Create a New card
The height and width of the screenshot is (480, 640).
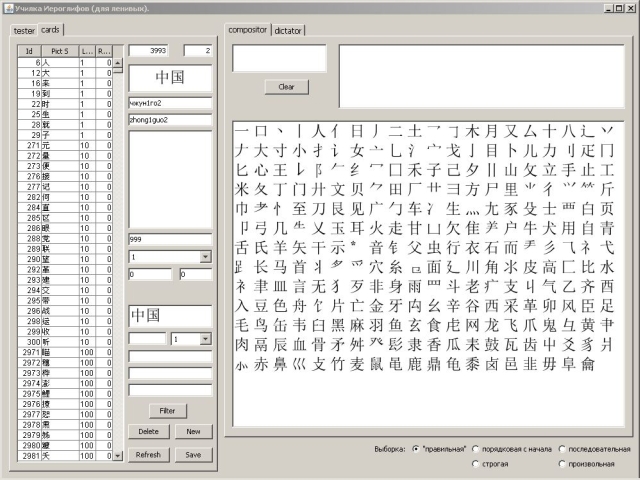[193, 431]
